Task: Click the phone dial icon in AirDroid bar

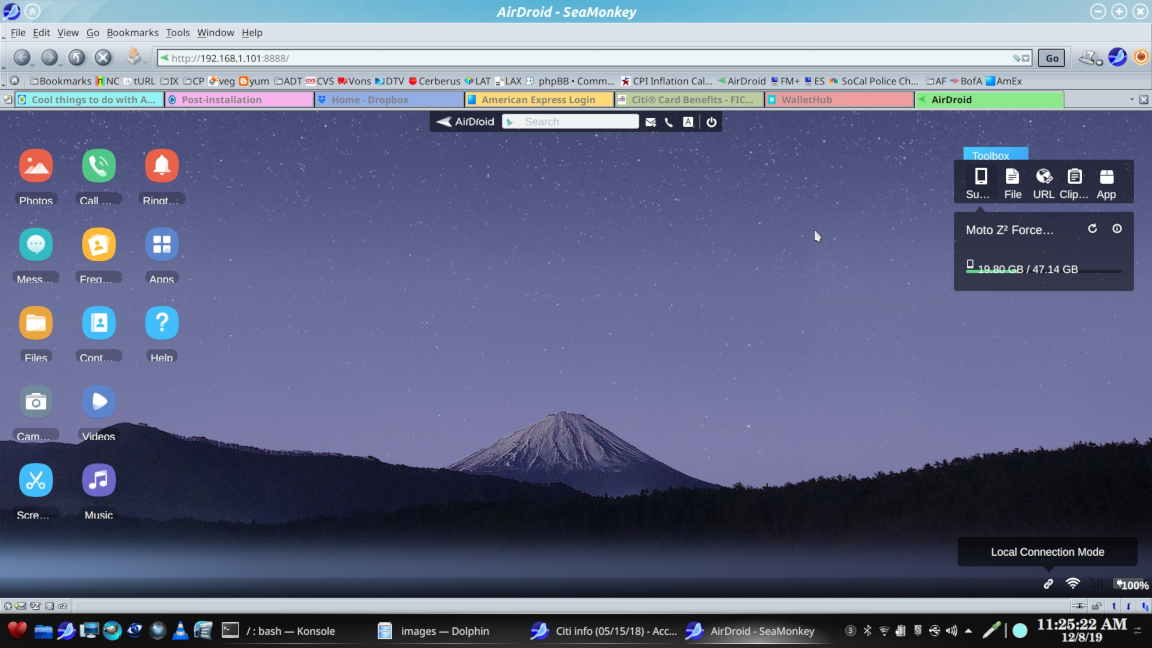Action: coord(669,122)
